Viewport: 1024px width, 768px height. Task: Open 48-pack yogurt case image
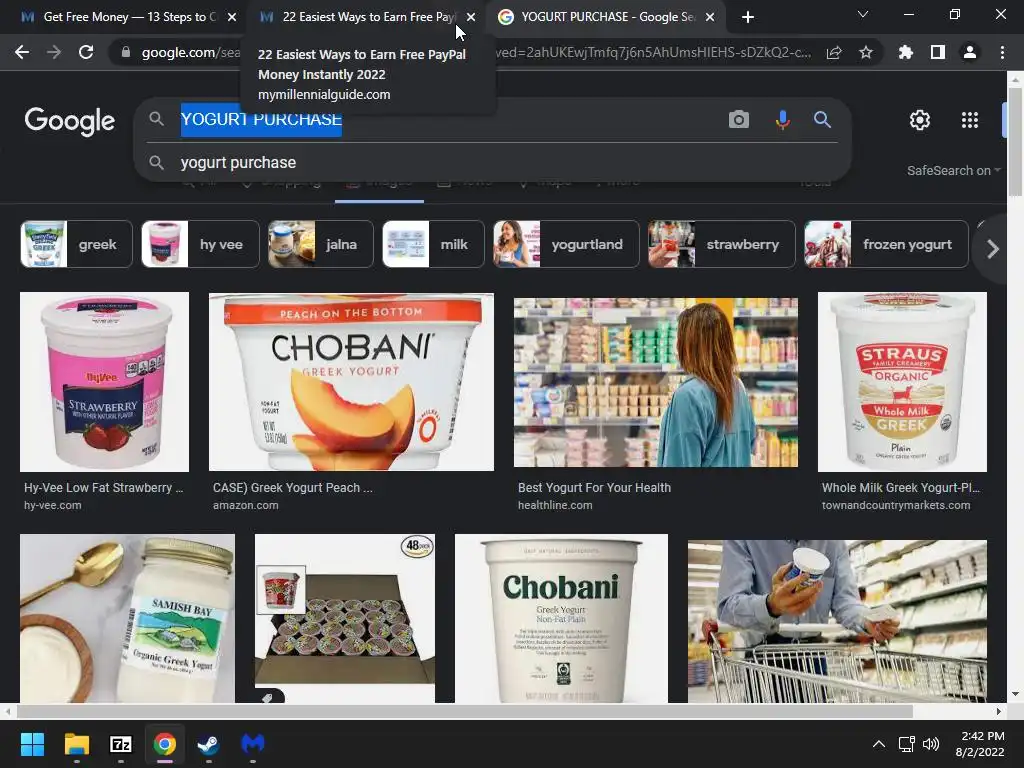point(345,618)
